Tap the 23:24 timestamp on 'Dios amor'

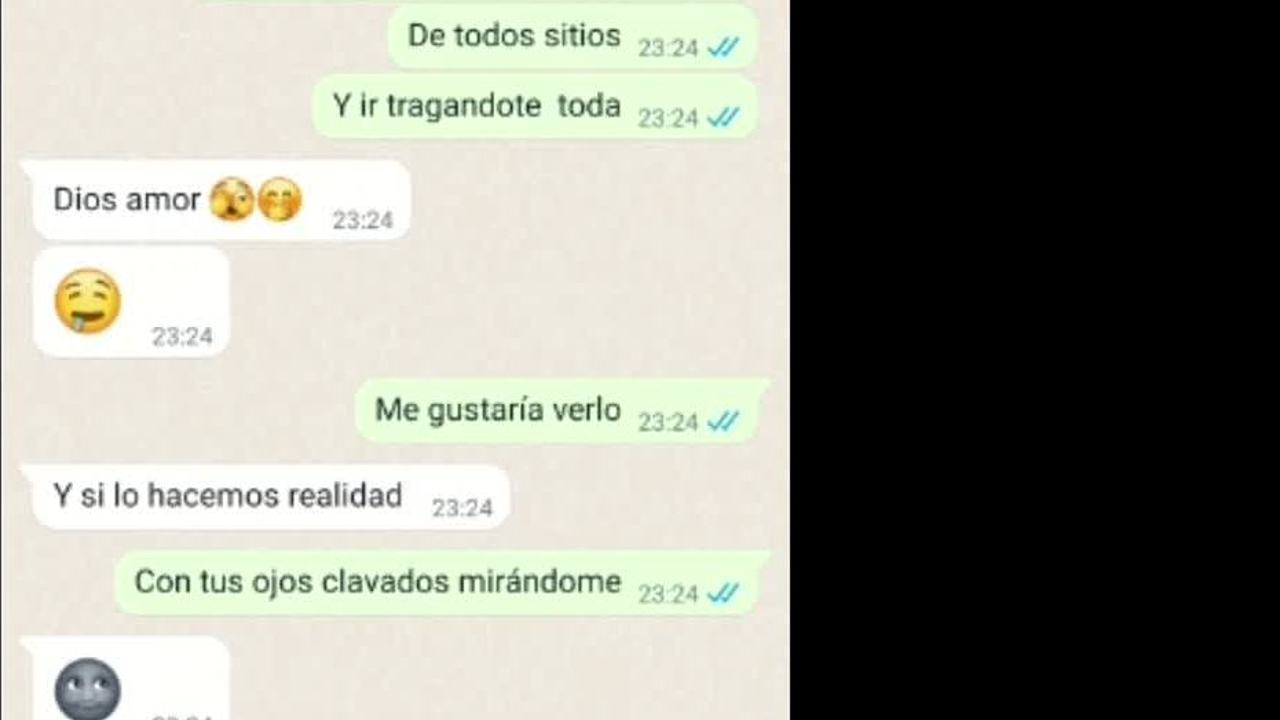tap(363, 220)
